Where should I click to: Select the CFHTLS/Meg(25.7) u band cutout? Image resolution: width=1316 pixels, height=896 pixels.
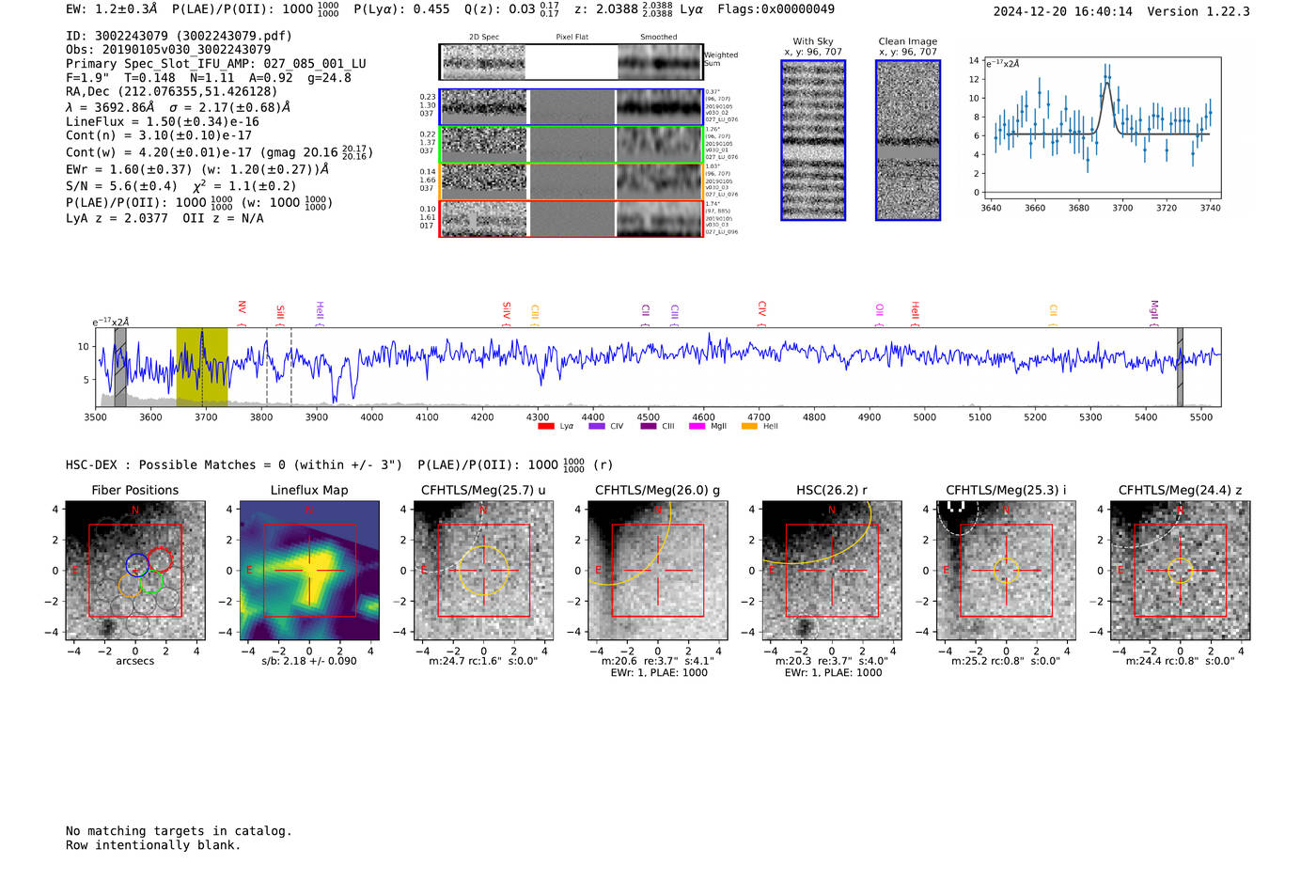483,571
